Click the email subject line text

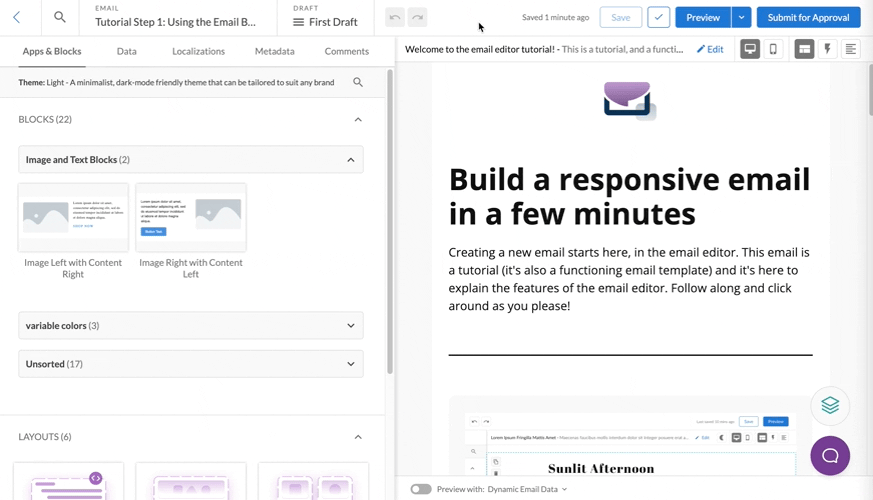(x=544, y=49)
